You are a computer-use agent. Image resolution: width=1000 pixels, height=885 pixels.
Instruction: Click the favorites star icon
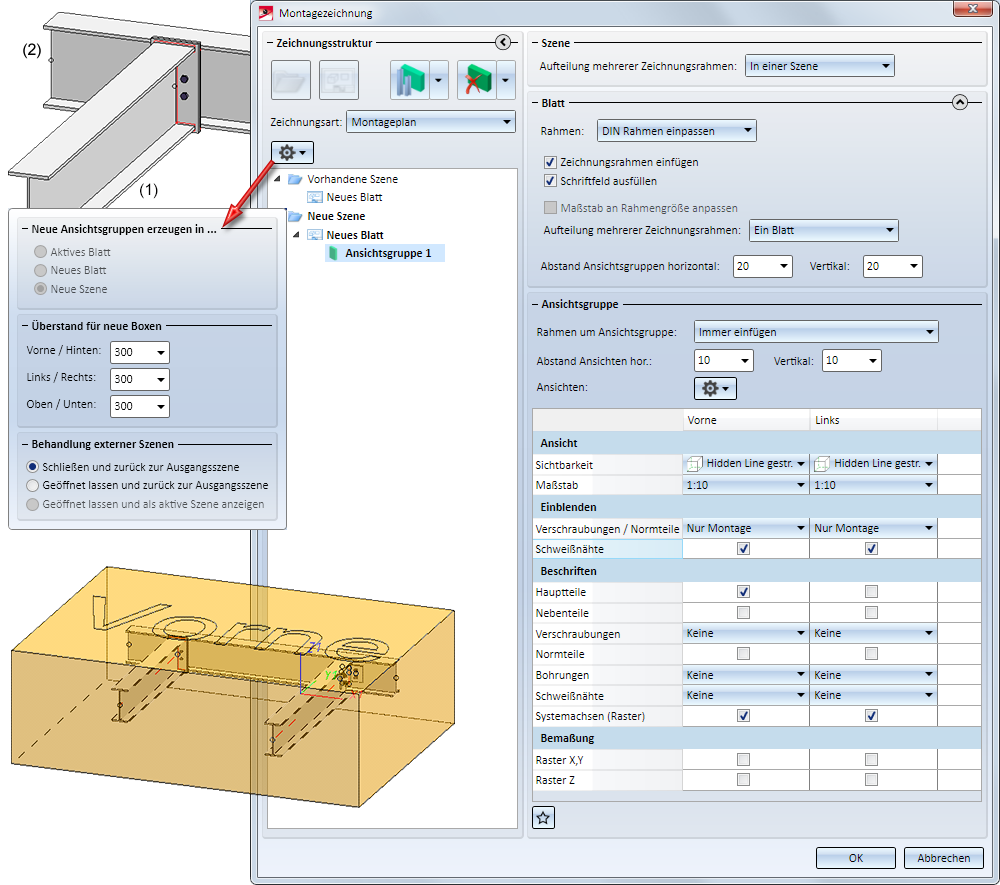543,818
